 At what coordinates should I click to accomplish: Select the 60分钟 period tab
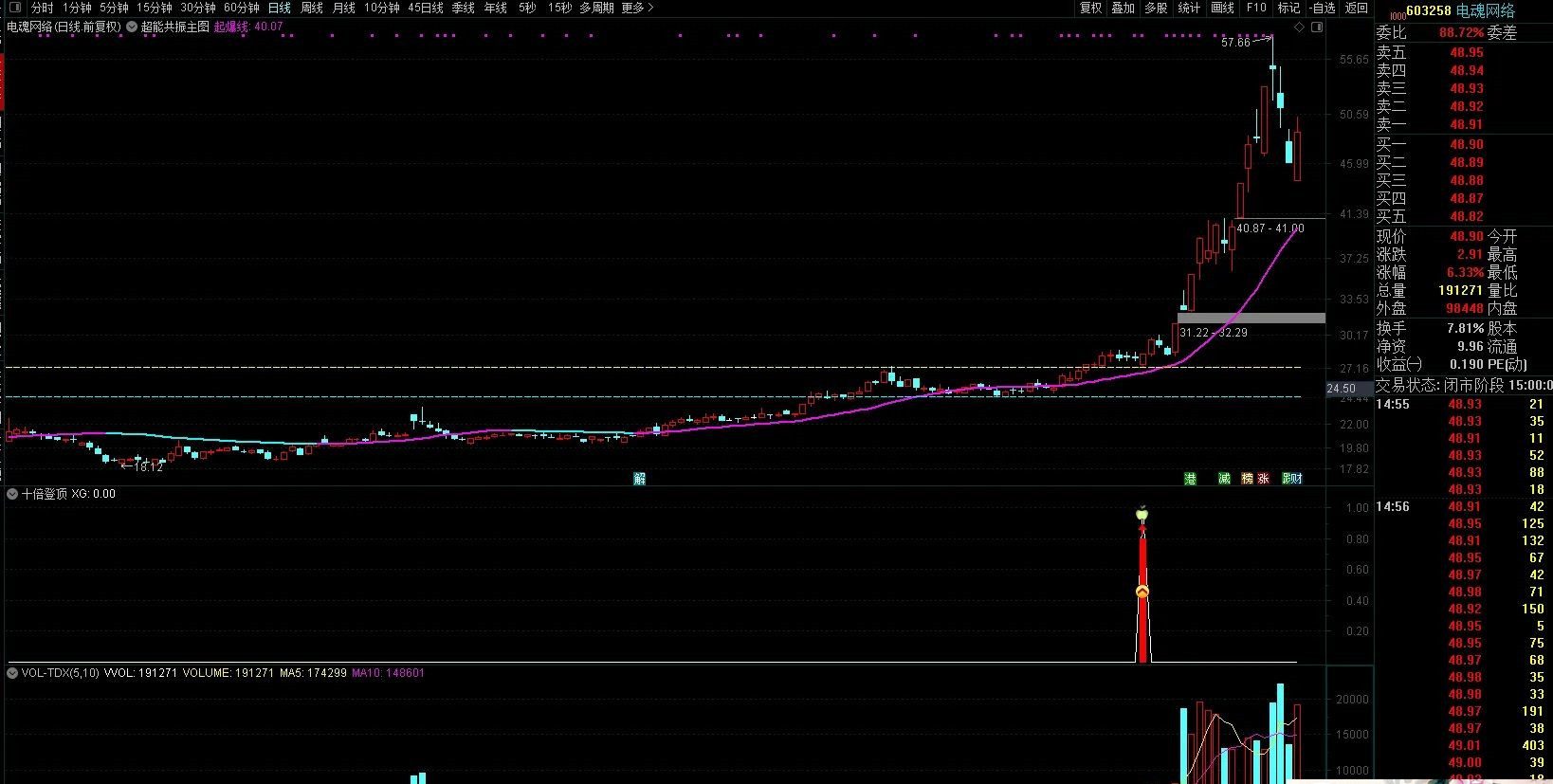(x=241, y=8)
